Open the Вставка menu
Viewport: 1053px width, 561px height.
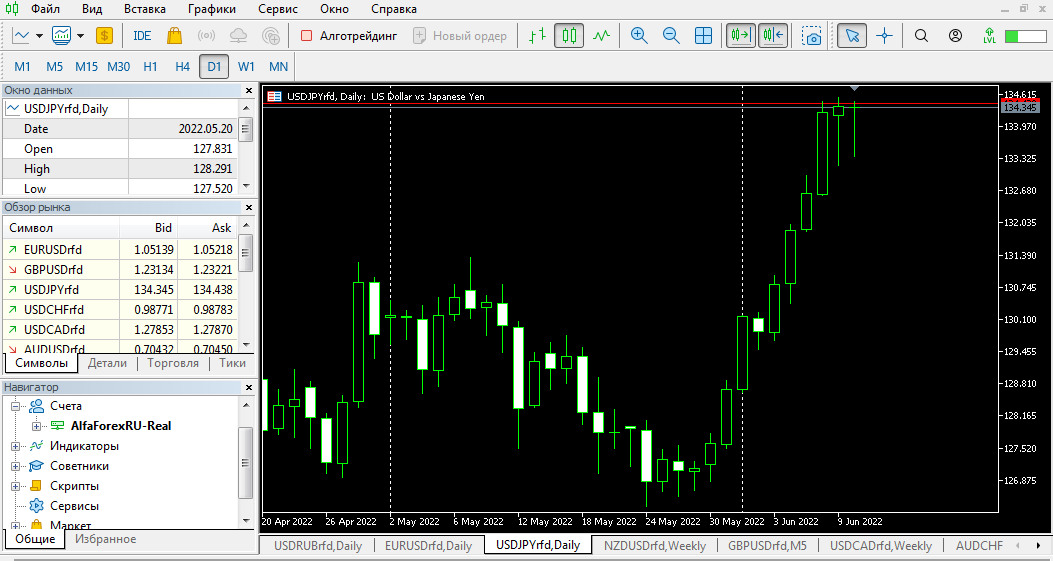pos(144,9)
